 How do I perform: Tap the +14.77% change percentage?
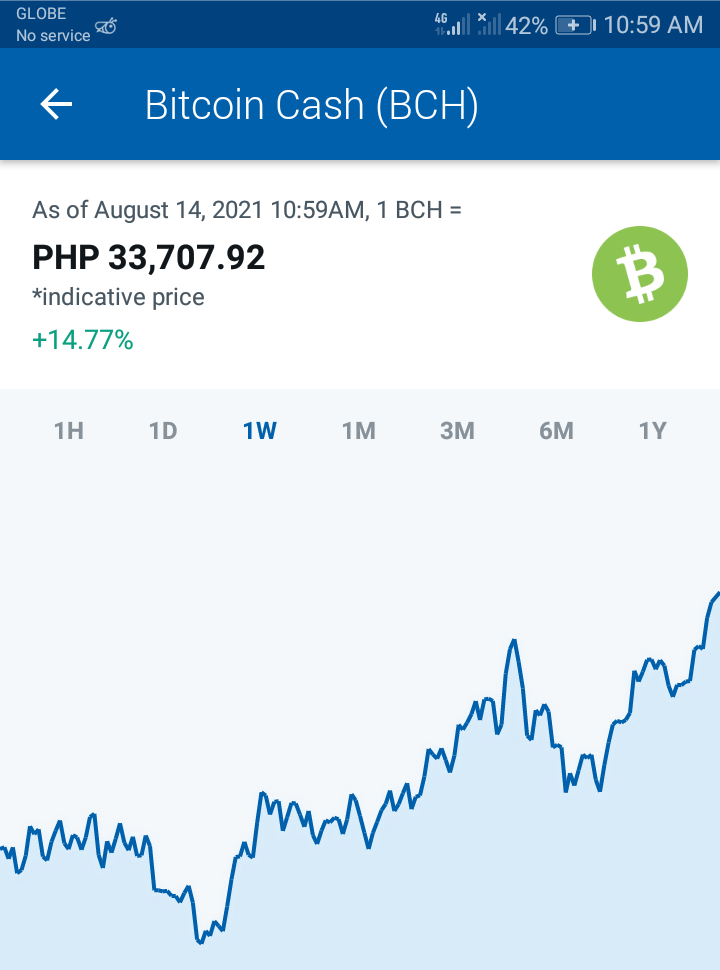tap(83, 340)
